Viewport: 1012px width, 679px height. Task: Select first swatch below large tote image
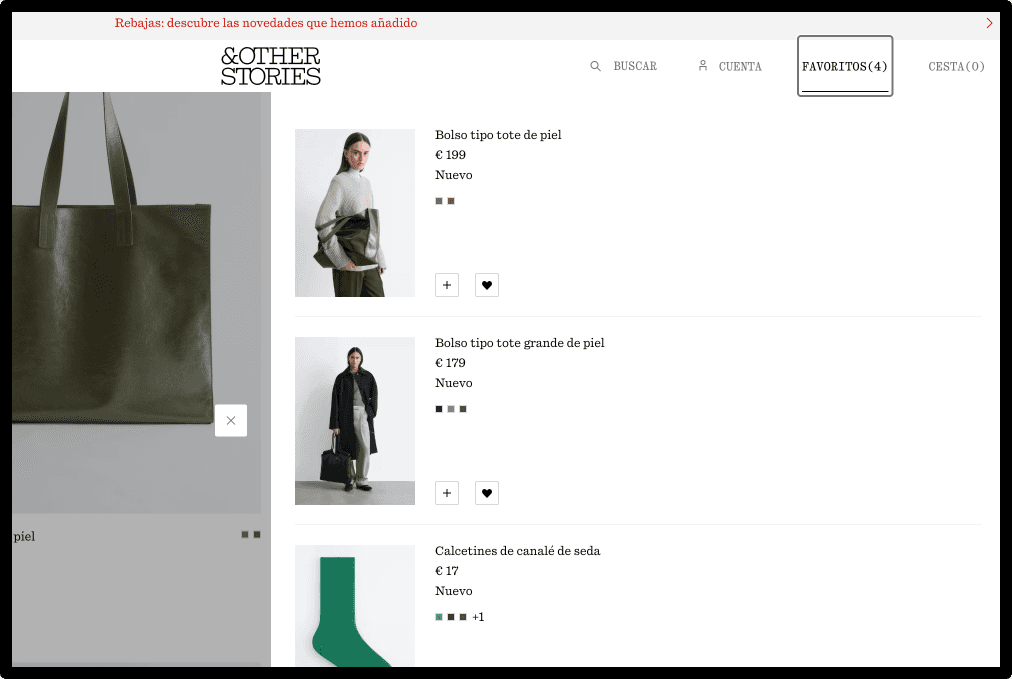click(245, 534)
